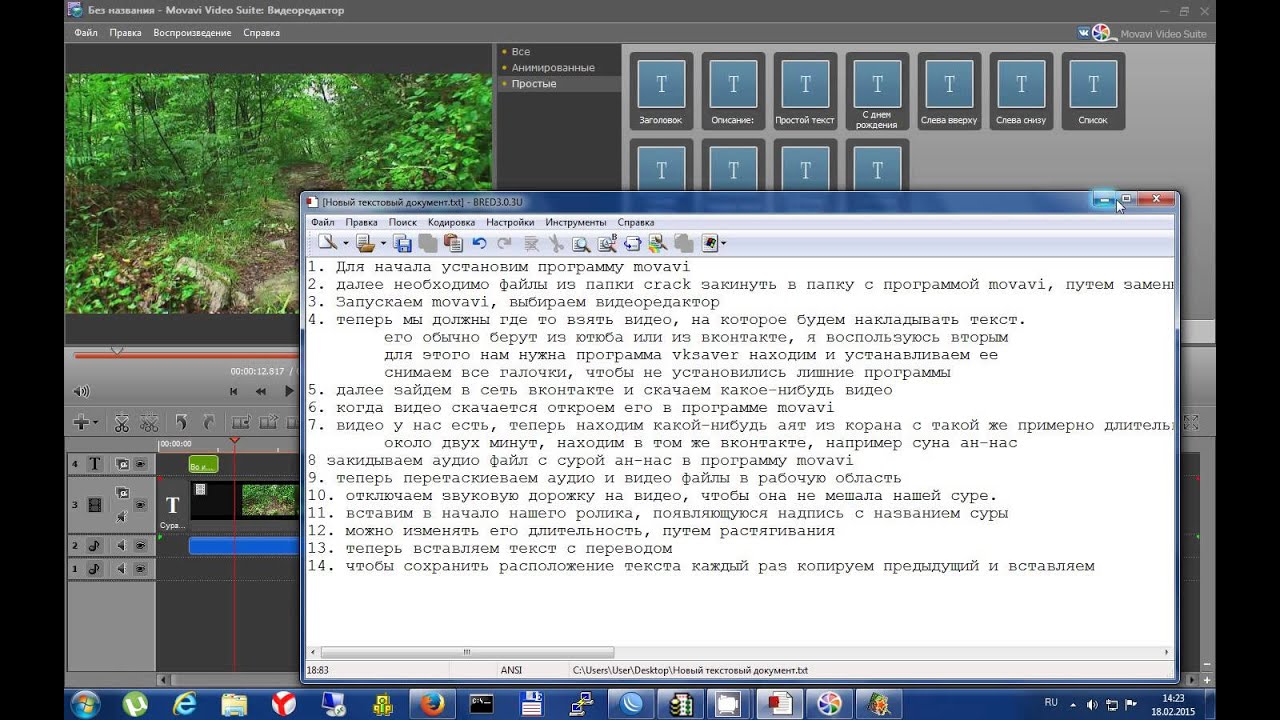Image resolution: width=1280 pixels, height=720 pixels.
Task: Select the blue audio clip on track 2
Action: coord(244,545)
